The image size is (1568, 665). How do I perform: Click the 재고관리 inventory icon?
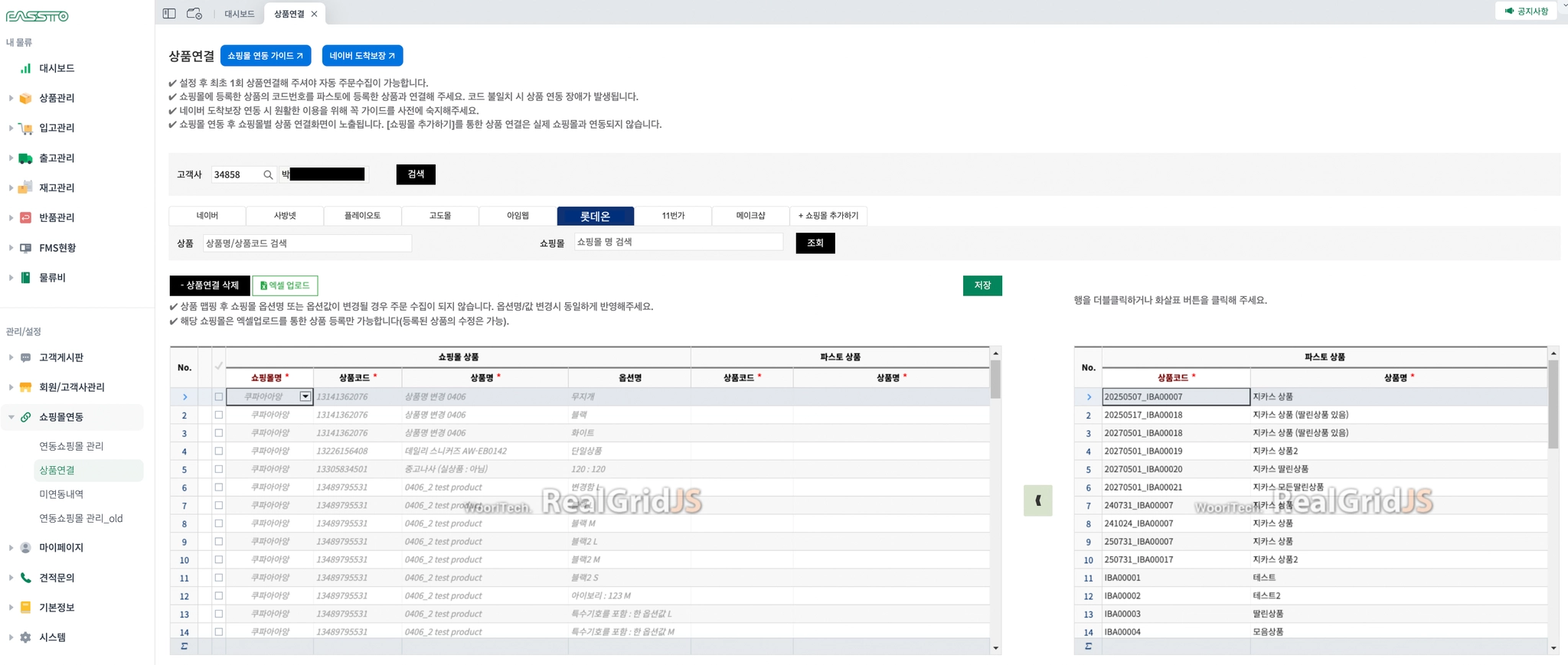pos(25,187)
